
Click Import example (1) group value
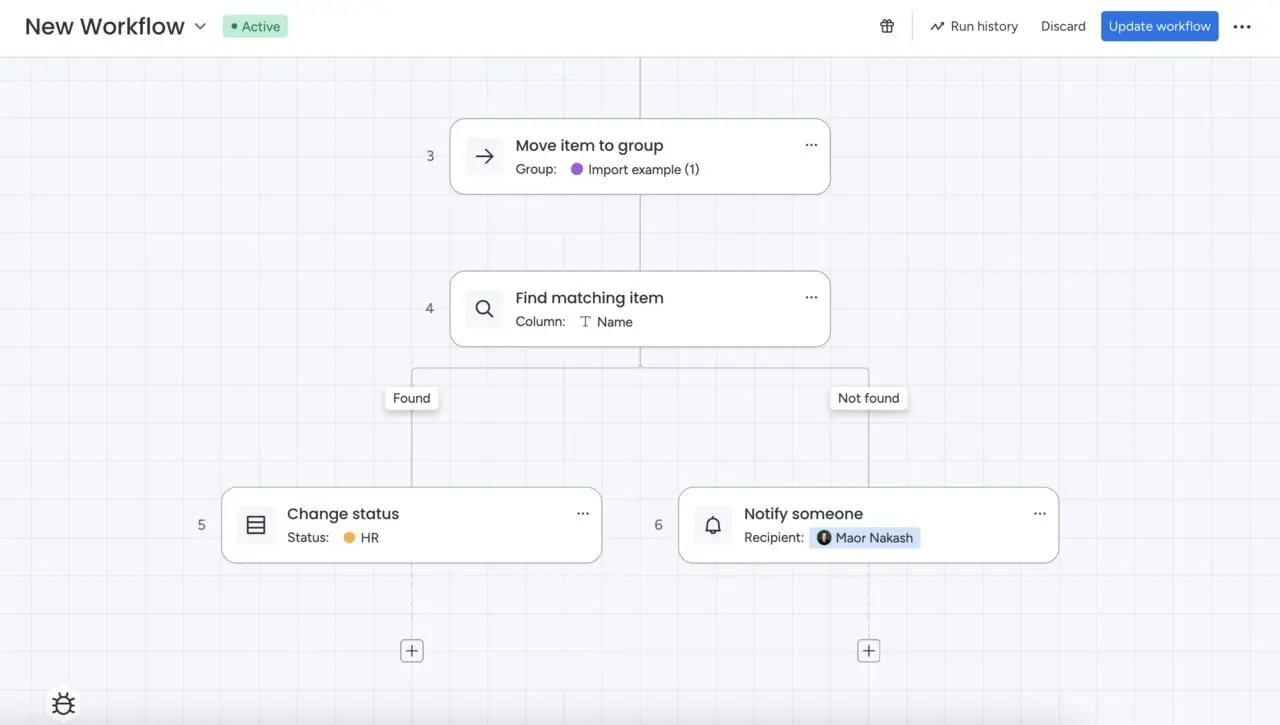click(x=644, y=169)
